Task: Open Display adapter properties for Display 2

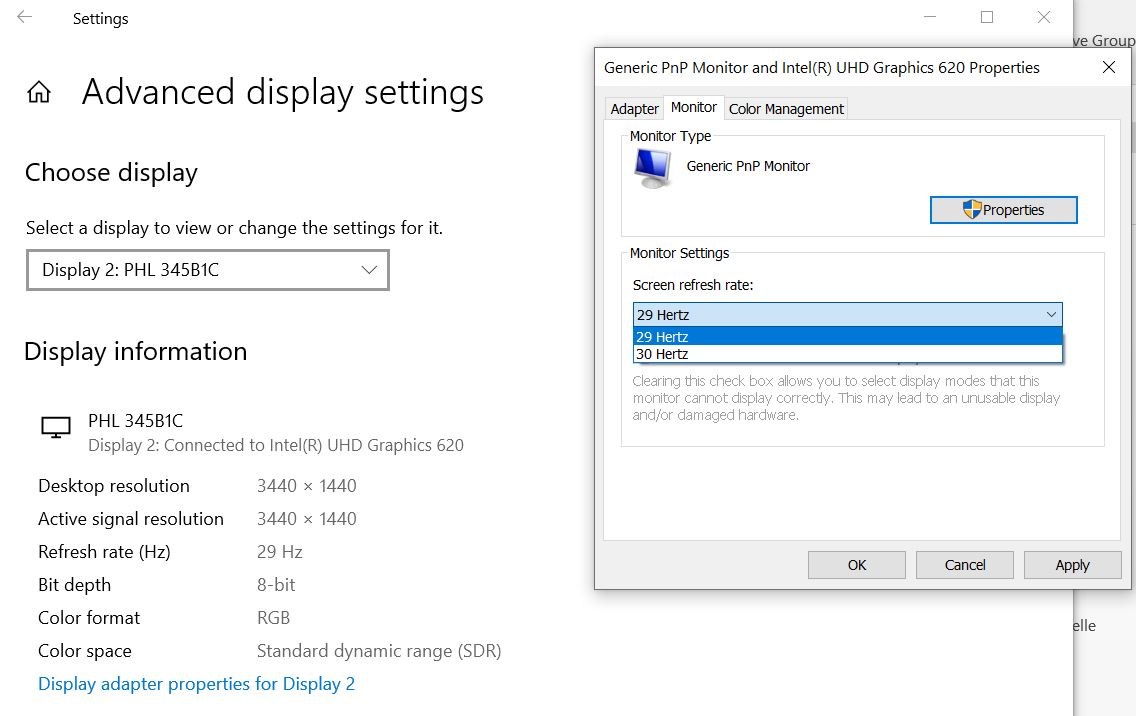Action: 196,684
